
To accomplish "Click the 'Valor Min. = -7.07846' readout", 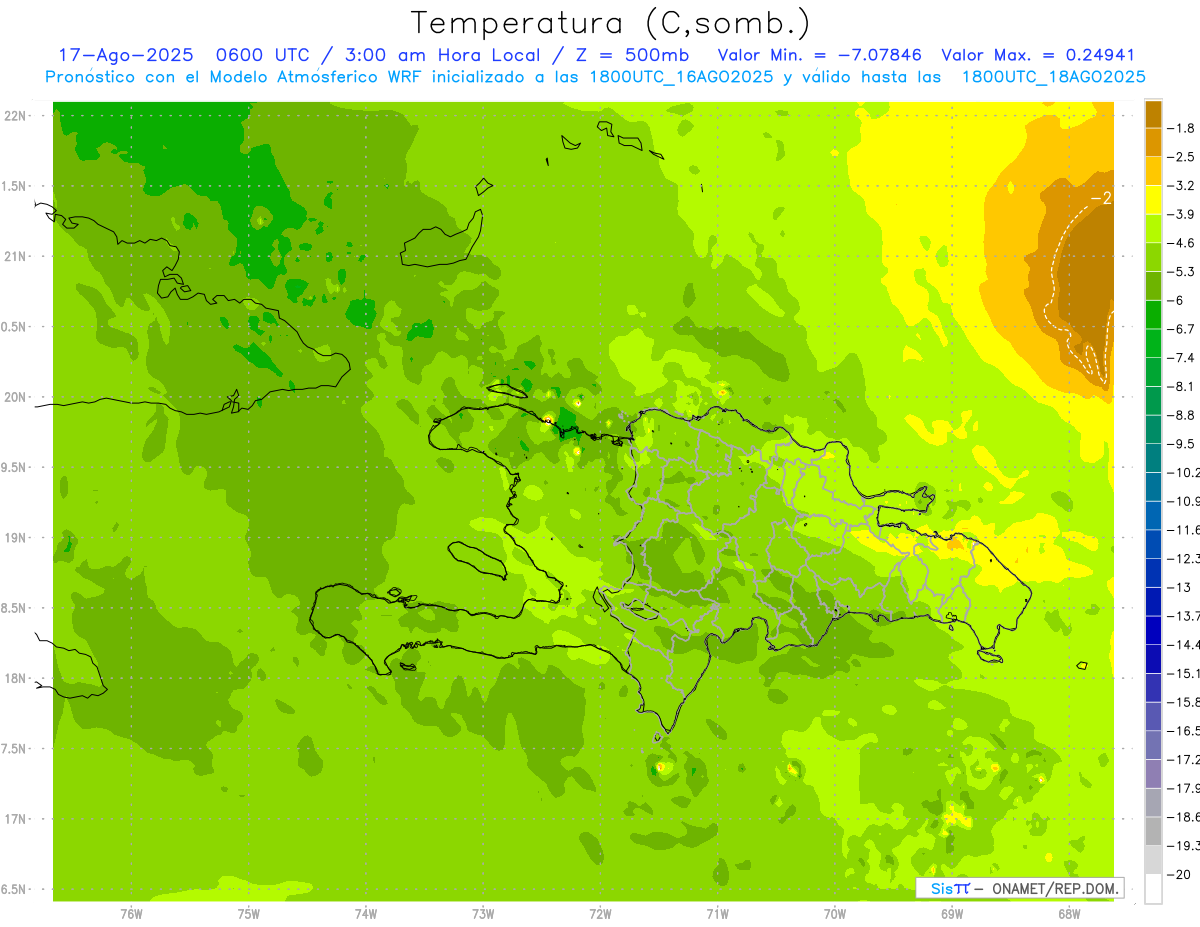I will click(x=820, y=55).
